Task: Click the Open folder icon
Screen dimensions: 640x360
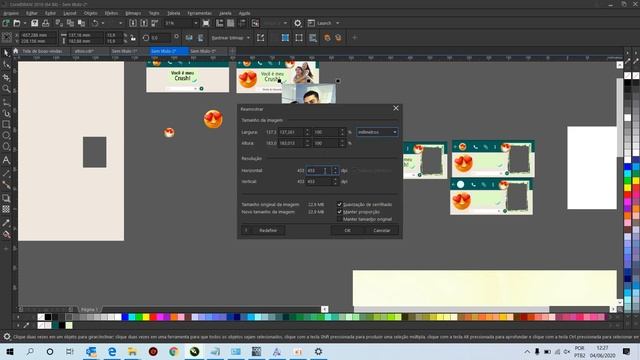Action: click(17, 23)
